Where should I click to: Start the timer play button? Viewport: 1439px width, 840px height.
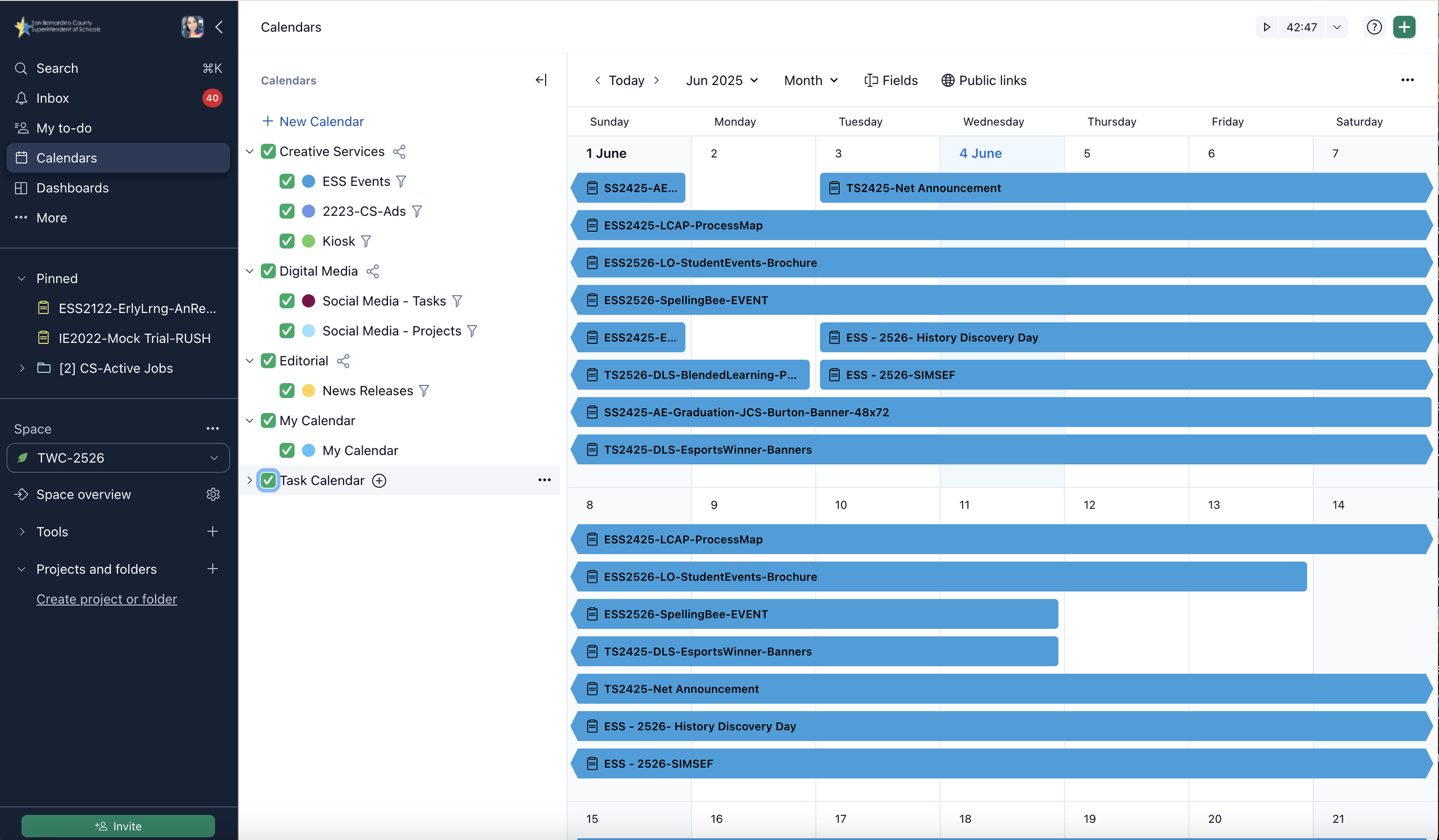pos(1267,27)
